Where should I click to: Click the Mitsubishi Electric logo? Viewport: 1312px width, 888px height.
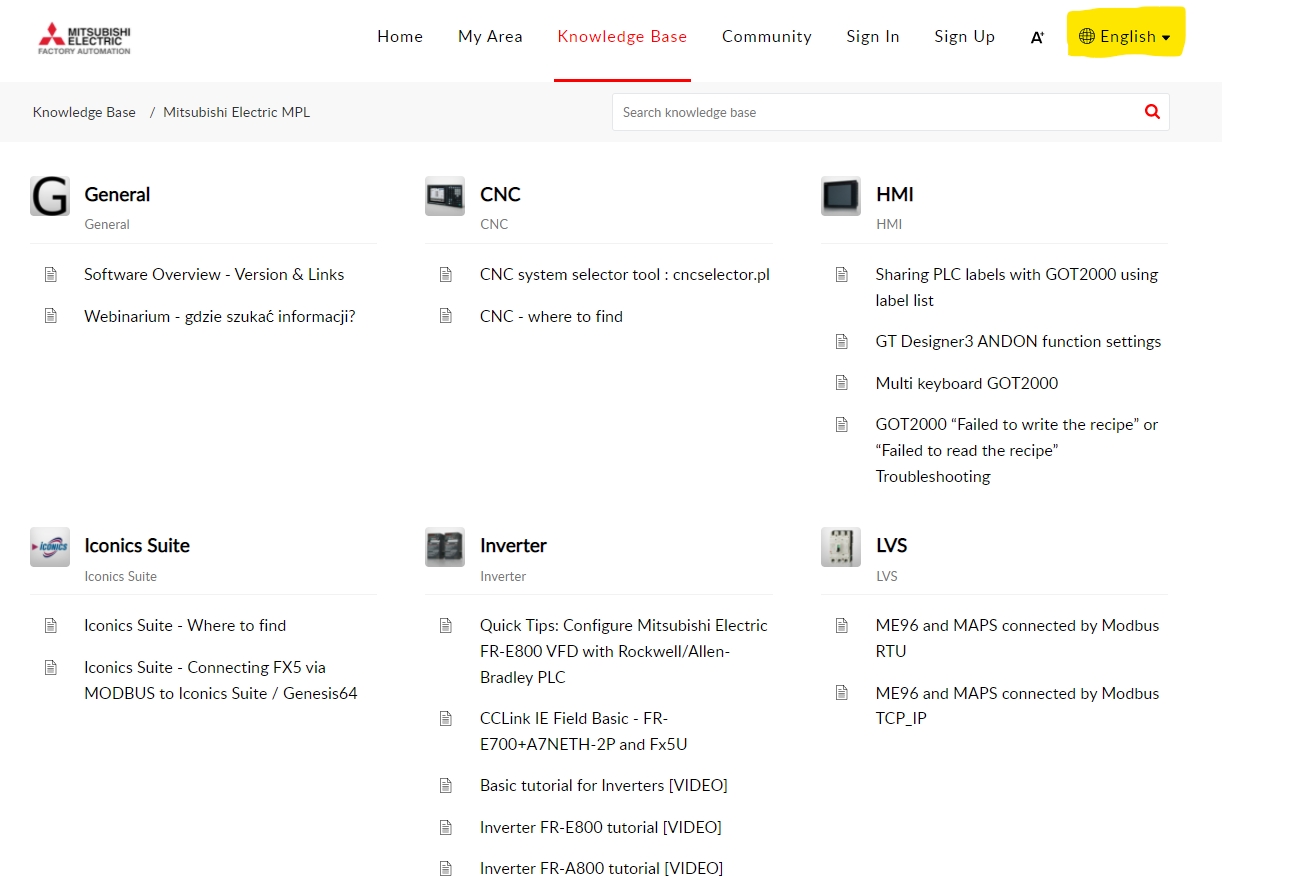[84, 37]
